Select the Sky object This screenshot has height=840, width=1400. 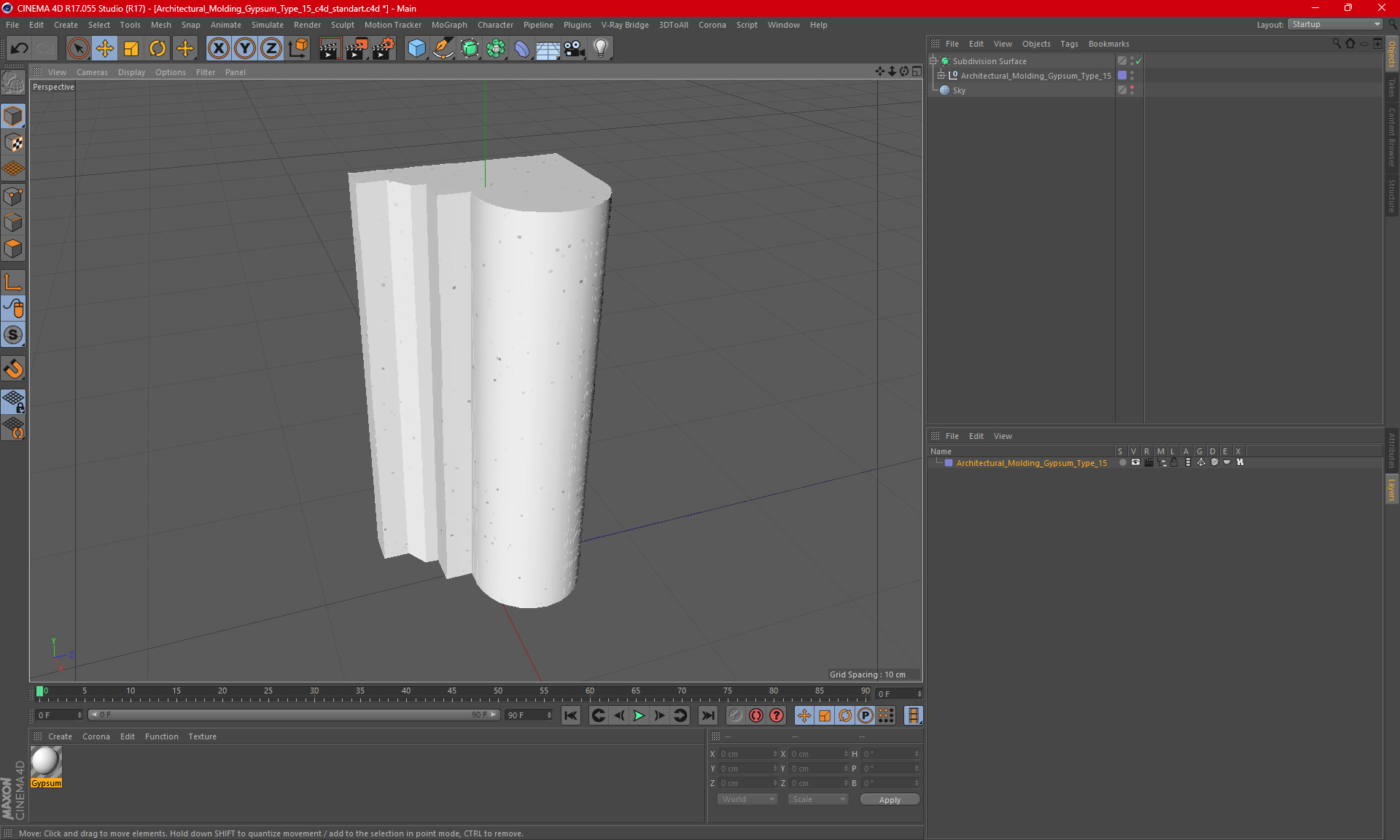pyautogui.click(x=958, y=90)
